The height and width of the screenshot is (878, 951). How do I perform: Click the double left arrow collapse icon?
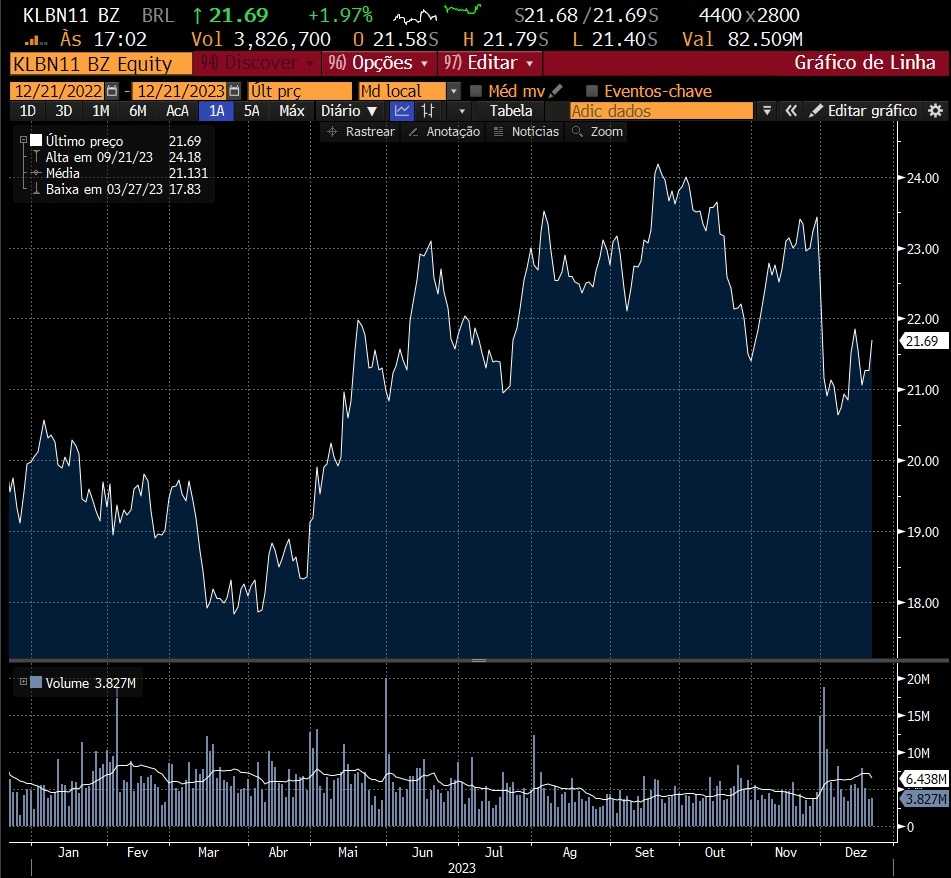click(x=791, y=111)
